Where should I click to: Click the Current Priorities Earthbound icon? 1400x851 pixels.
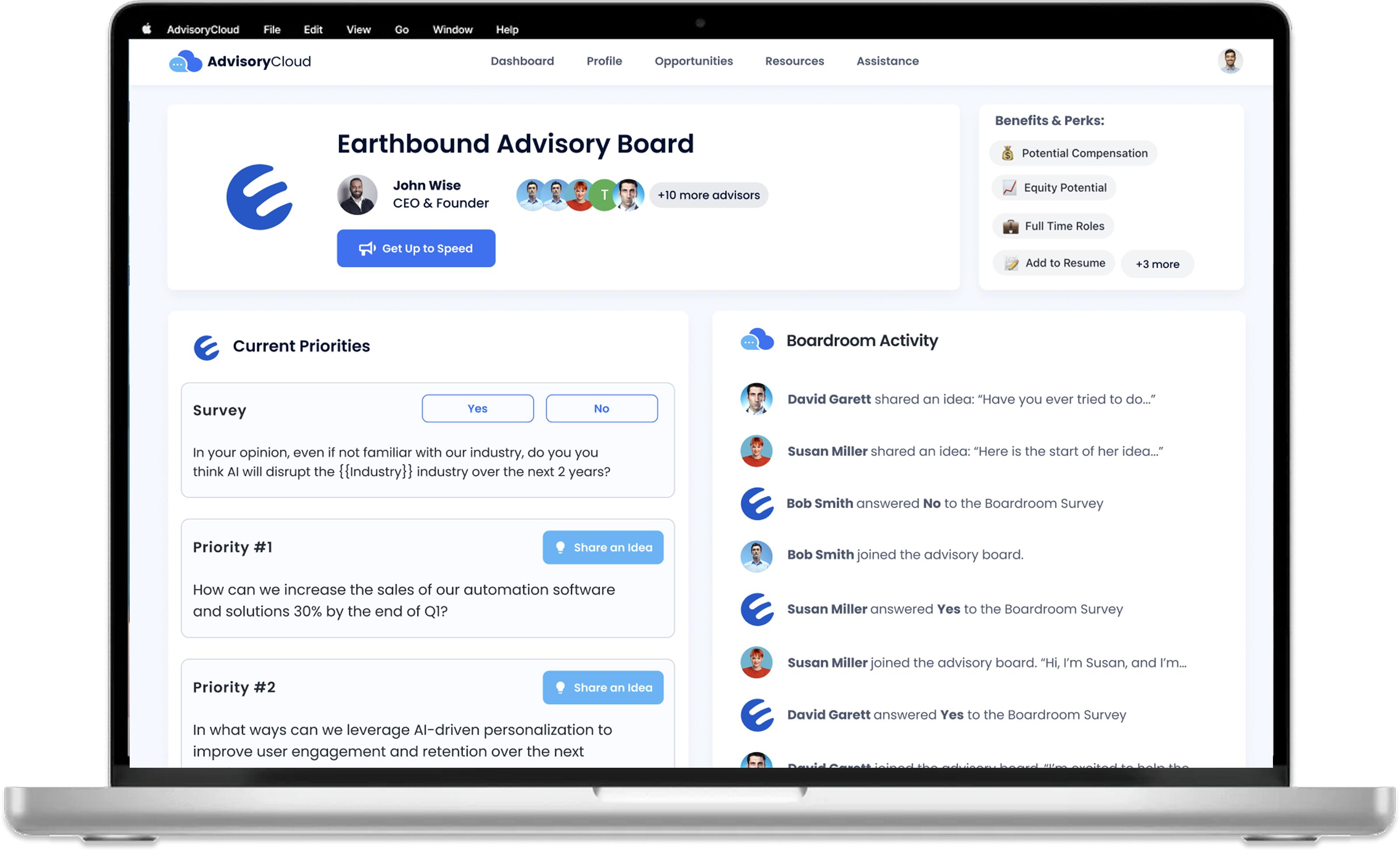coord(206,347)
